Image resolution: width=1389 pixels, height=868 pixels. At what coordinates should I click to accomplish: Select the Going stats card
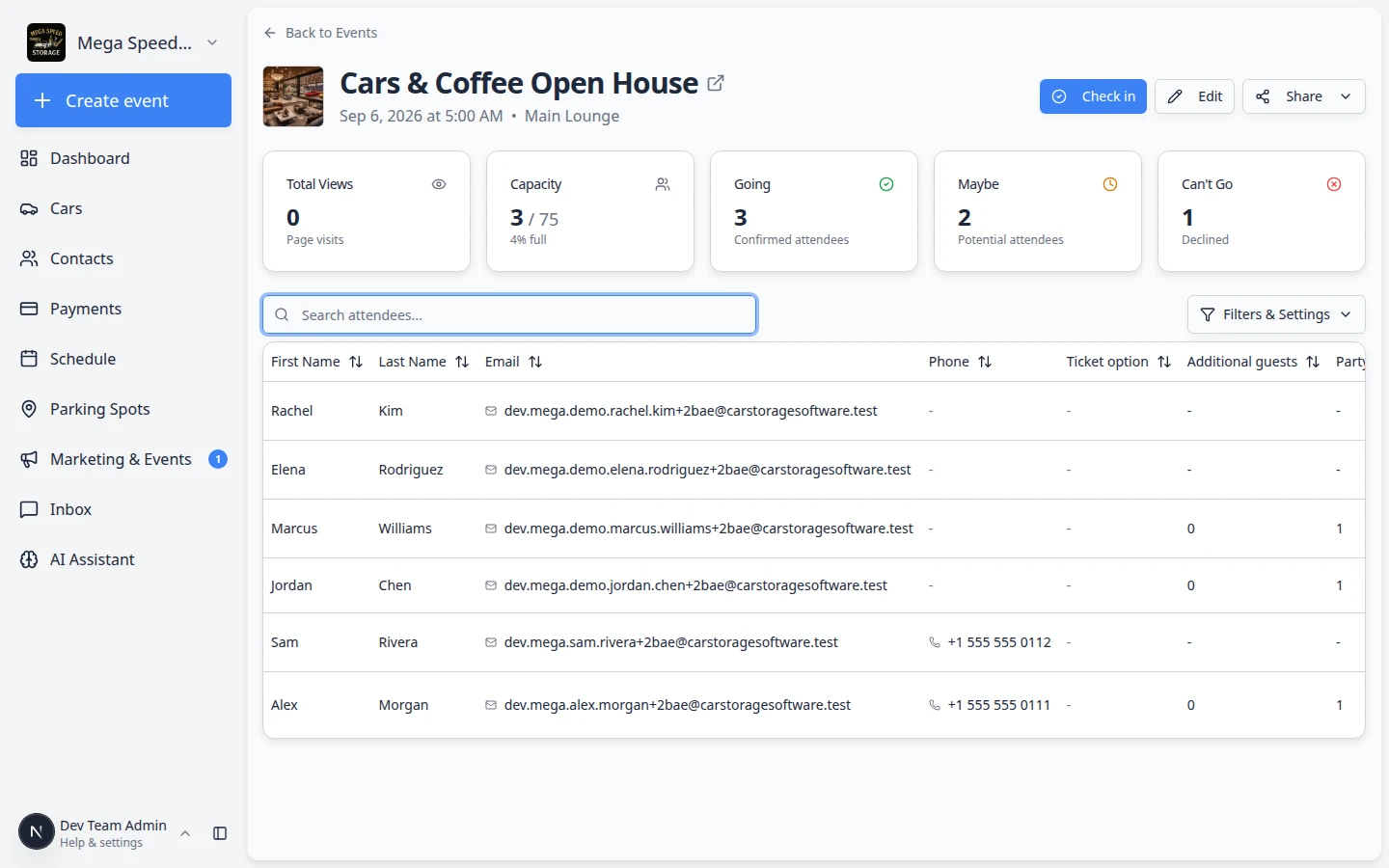[x=814, y=211]
